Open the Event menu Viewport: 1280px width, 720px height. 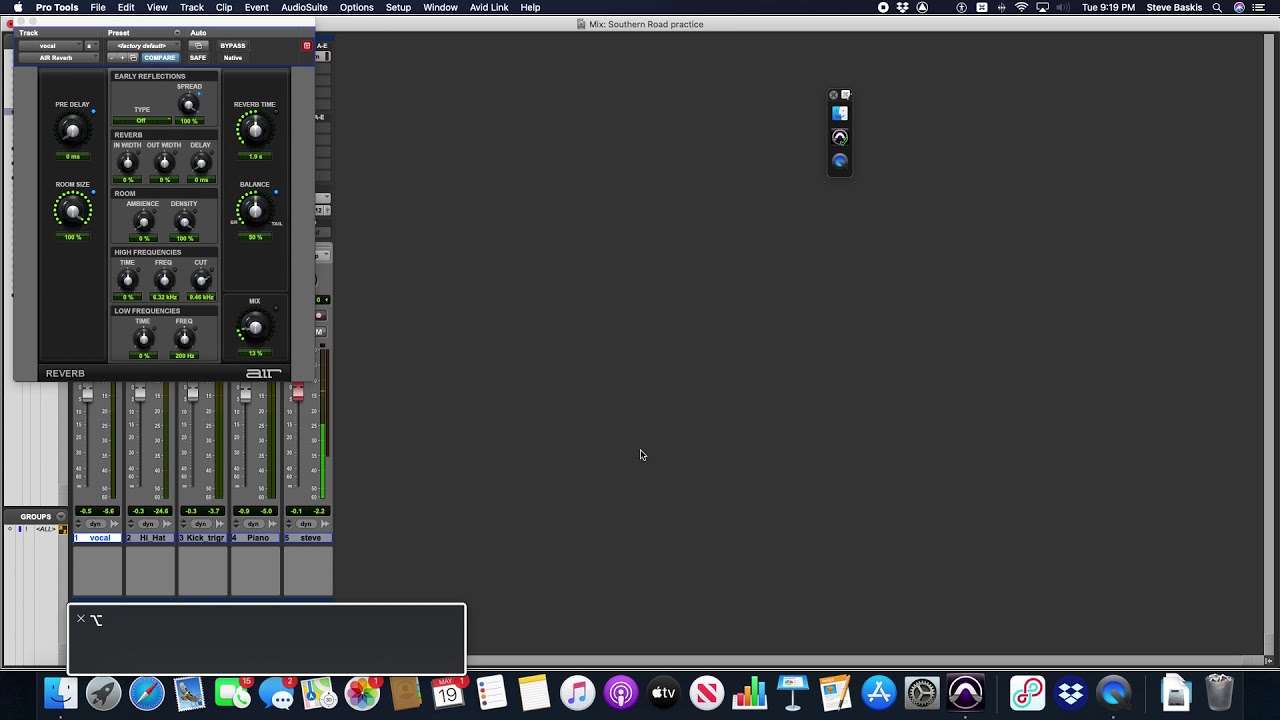pos(256,7)
